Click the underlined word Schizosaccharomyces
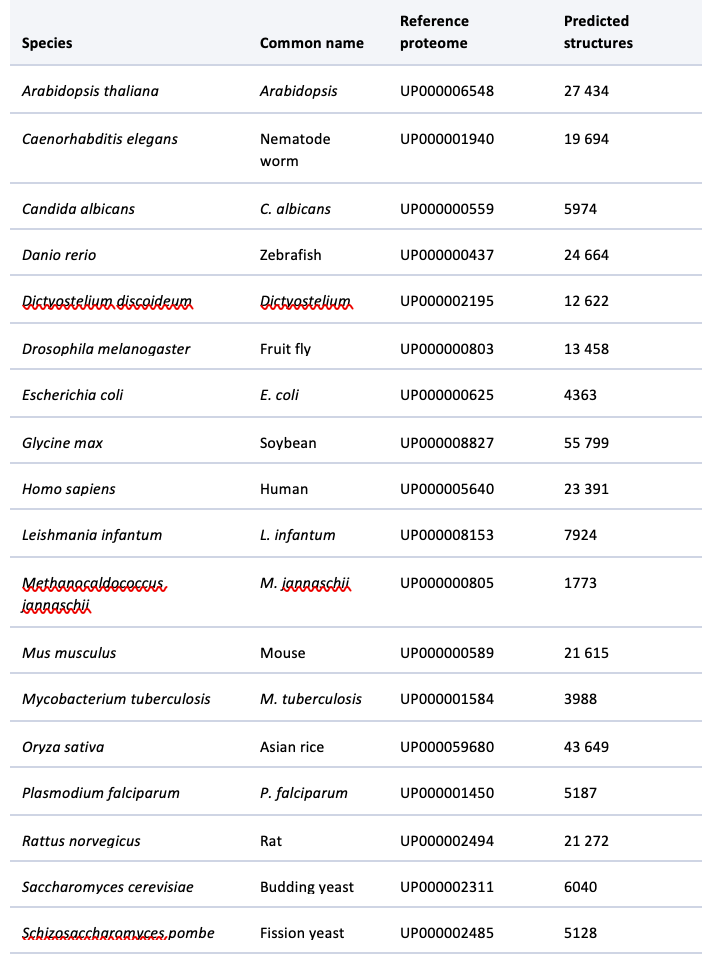 click(x=94, y=933)
